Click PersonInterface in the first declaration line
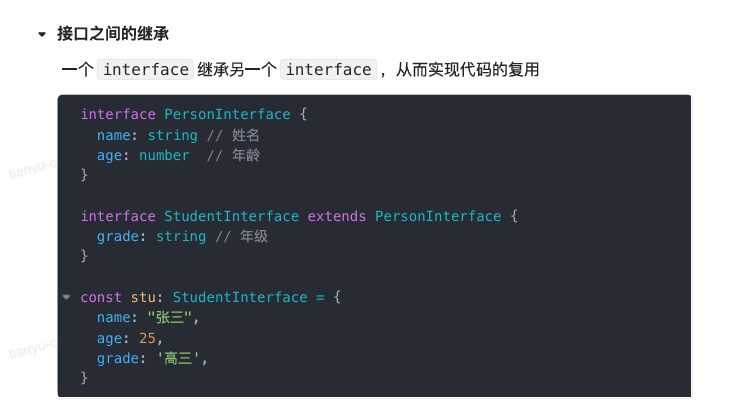 pyautogui.click(x=227, y=114)
